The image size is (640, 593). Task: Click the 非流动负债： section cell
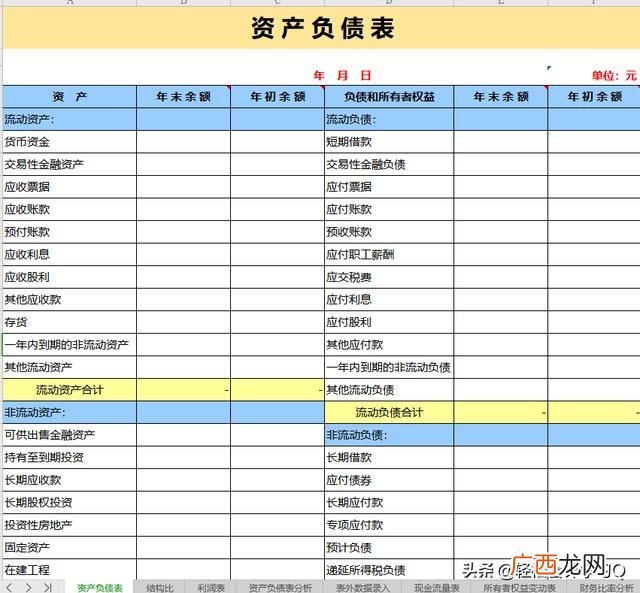(x=389, y=435)
